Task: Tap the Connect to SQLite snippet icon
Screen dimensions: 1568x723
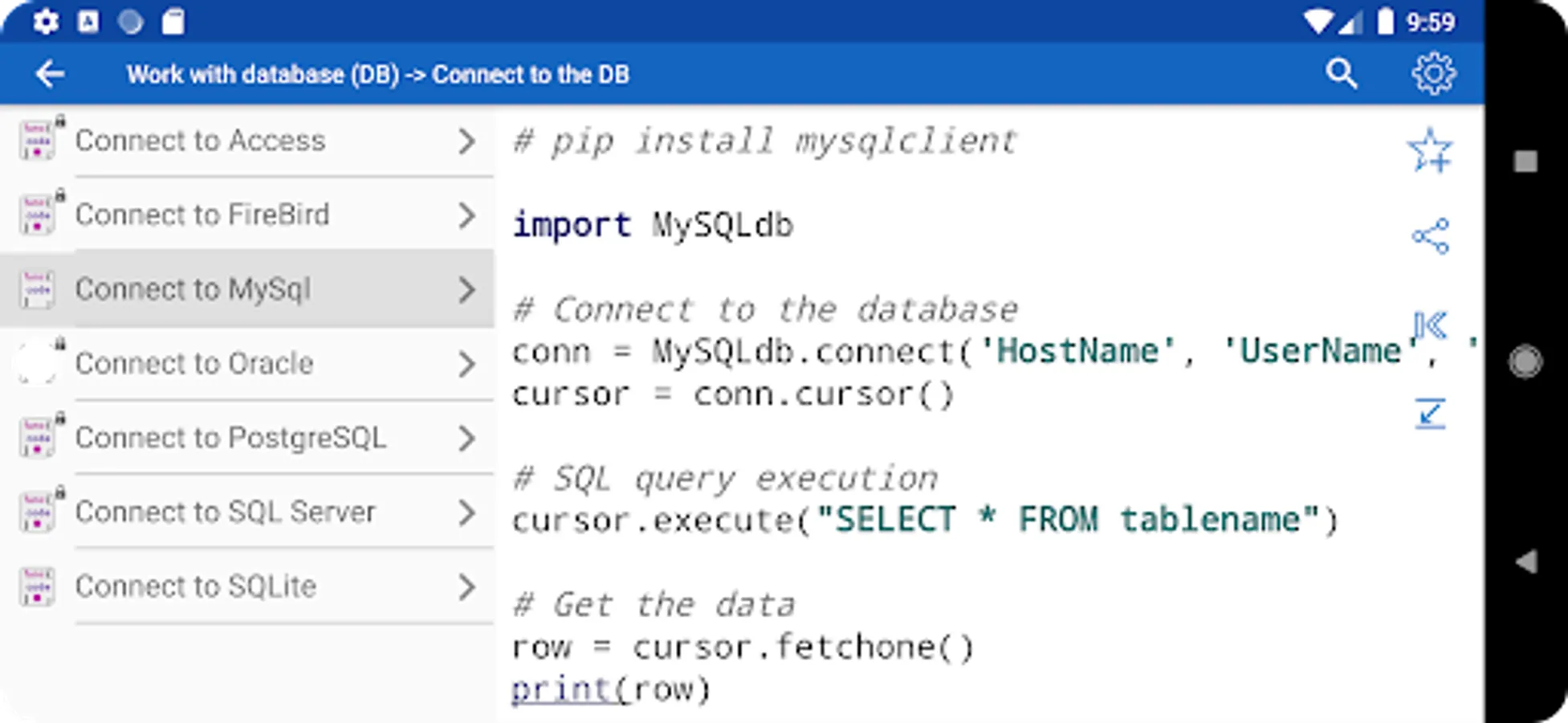Action: (x=38, y=586)
